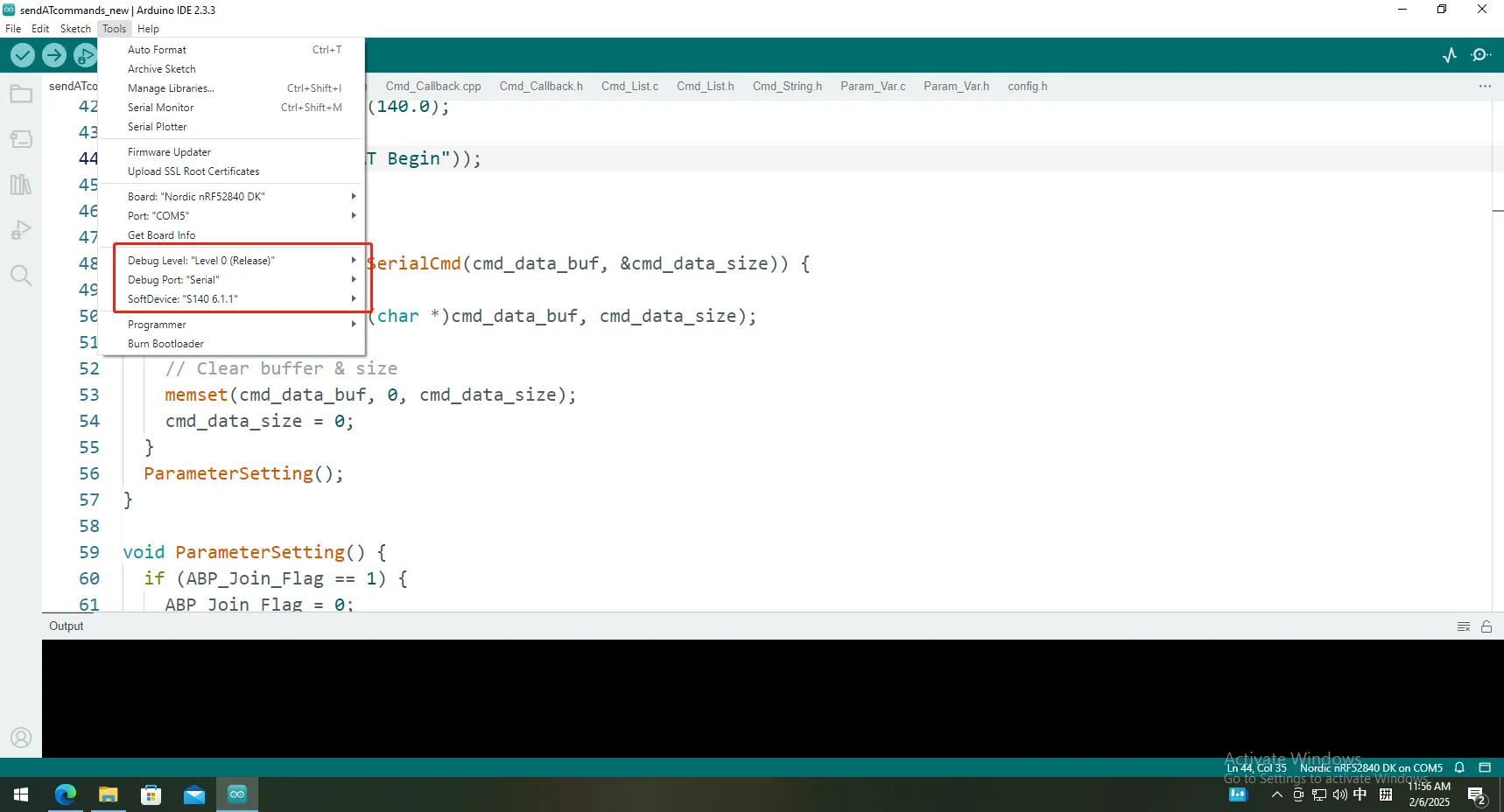Select Auto Format in Tools menu
Image resolution: width=1504 pixels, height=812 pixels.
pos(231,50)
